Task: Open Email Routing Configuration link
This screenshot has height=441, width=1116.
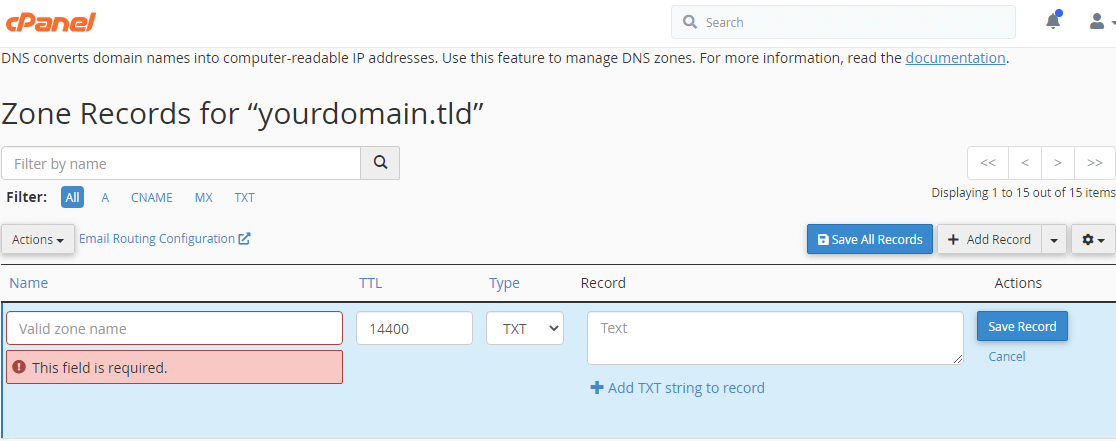Action: [164, 239]
